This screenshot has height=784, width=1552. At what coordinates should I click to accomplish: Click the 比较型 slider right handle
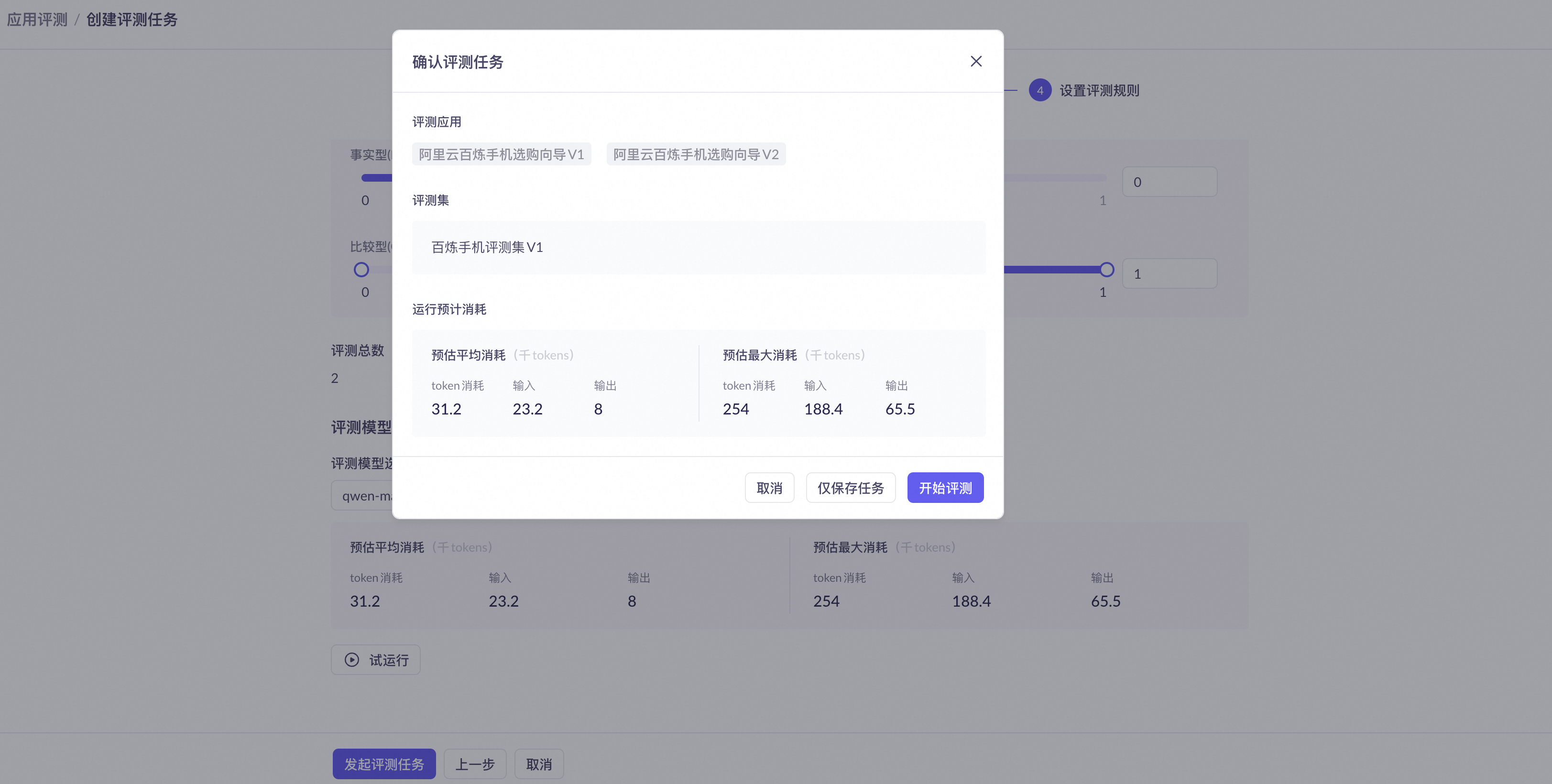tap(1106, 269)
